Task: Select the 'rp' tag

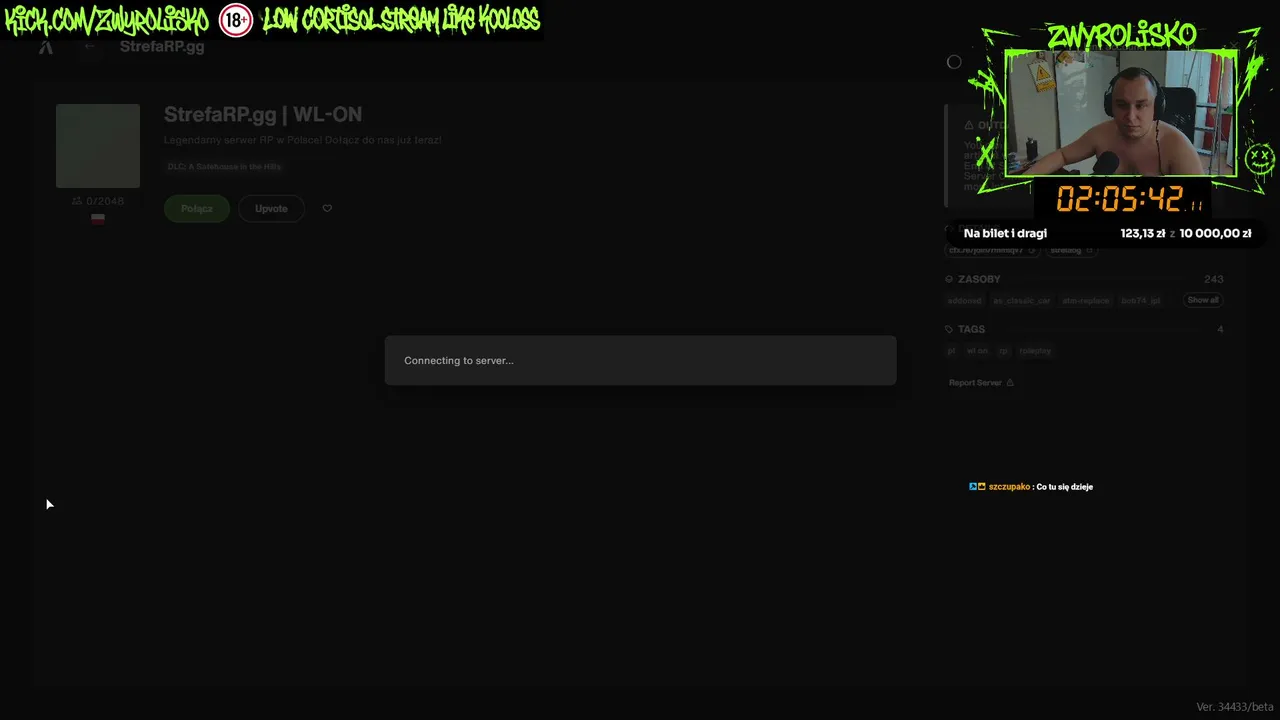Action: click(1004, 351)
